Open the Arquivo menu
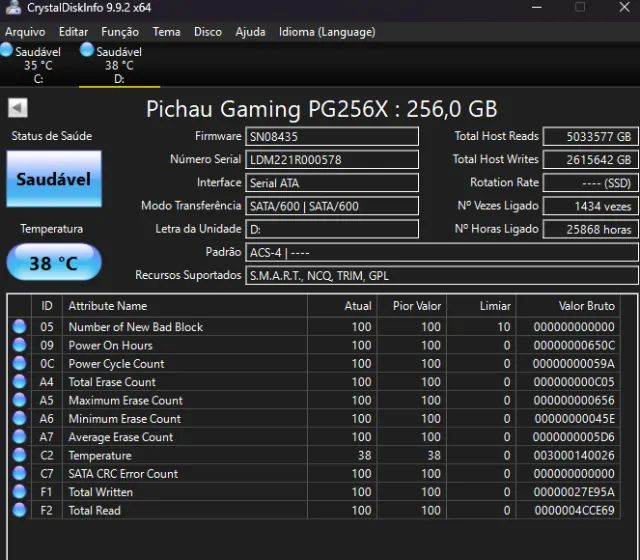Image resolution: width=640 pixels, height=560 pixels. point(25,32)
